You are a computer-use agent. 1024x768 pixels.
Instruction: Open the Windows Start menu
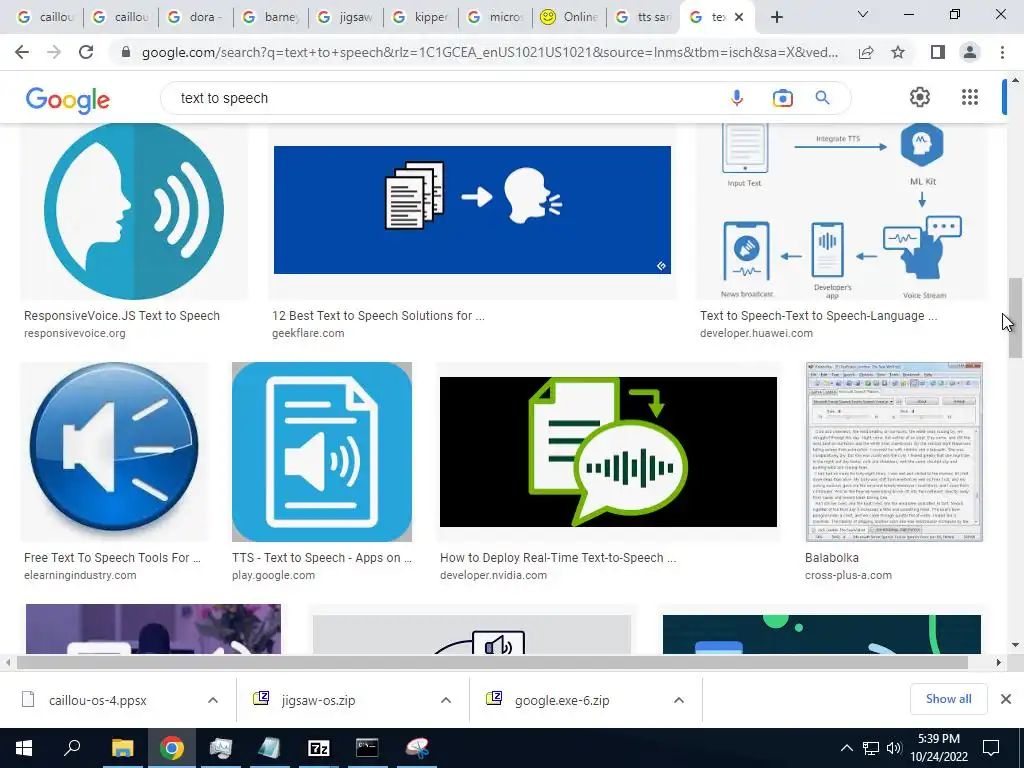coord(24,748)
